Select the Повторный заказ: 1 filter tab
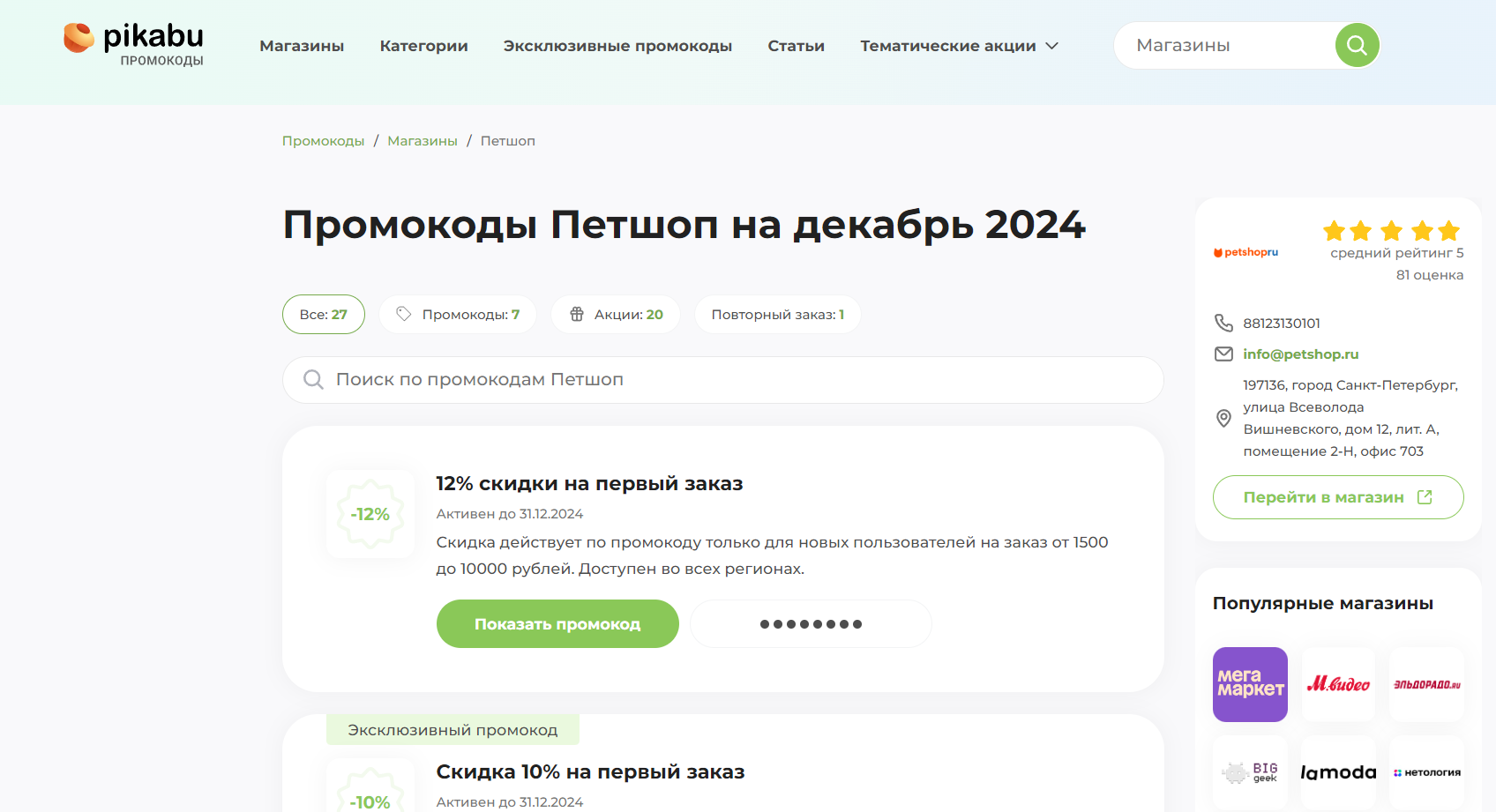This screenshot has height=812, width=1496. coord(778,314)
